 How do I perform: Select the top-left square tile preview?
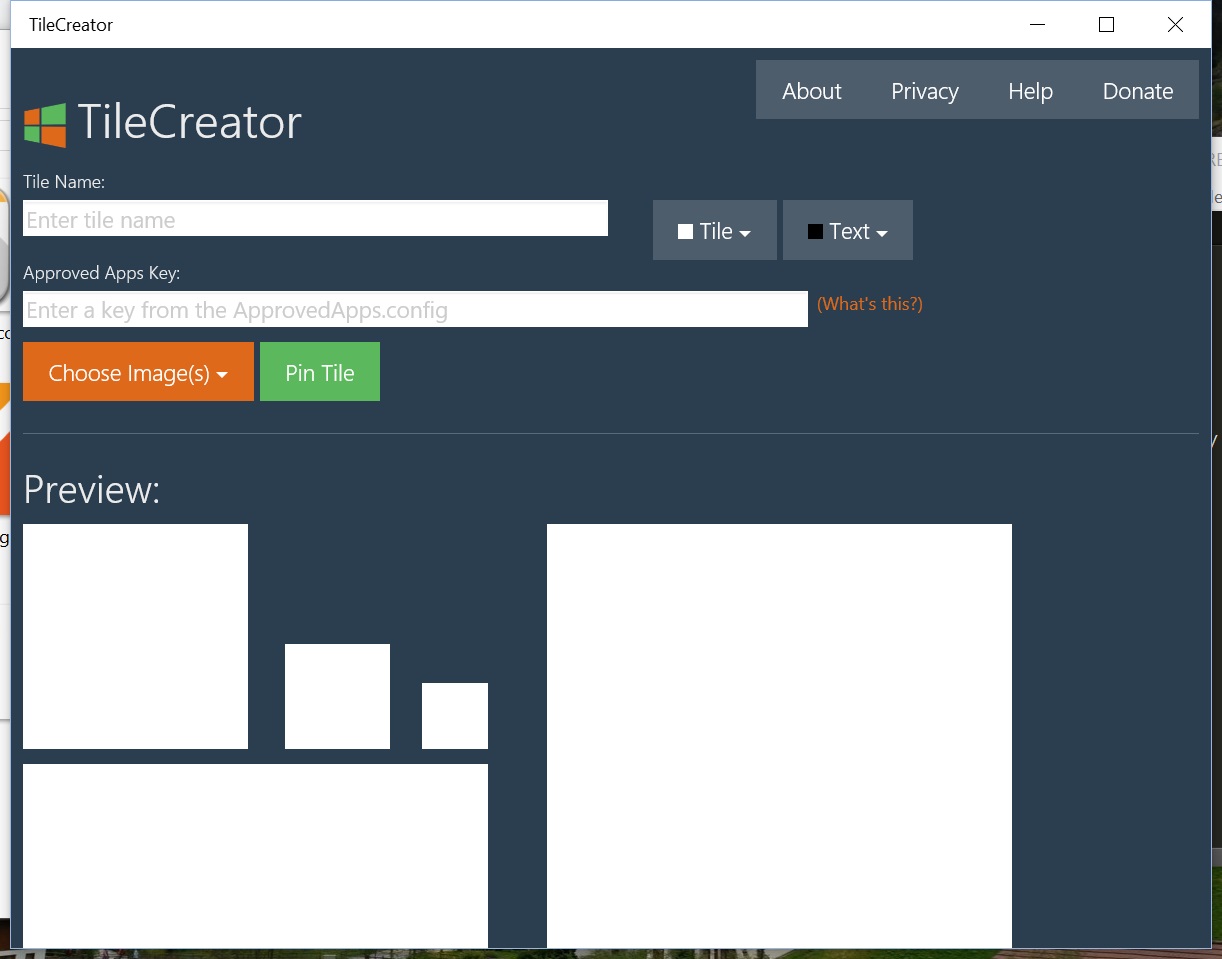point(135,636)
